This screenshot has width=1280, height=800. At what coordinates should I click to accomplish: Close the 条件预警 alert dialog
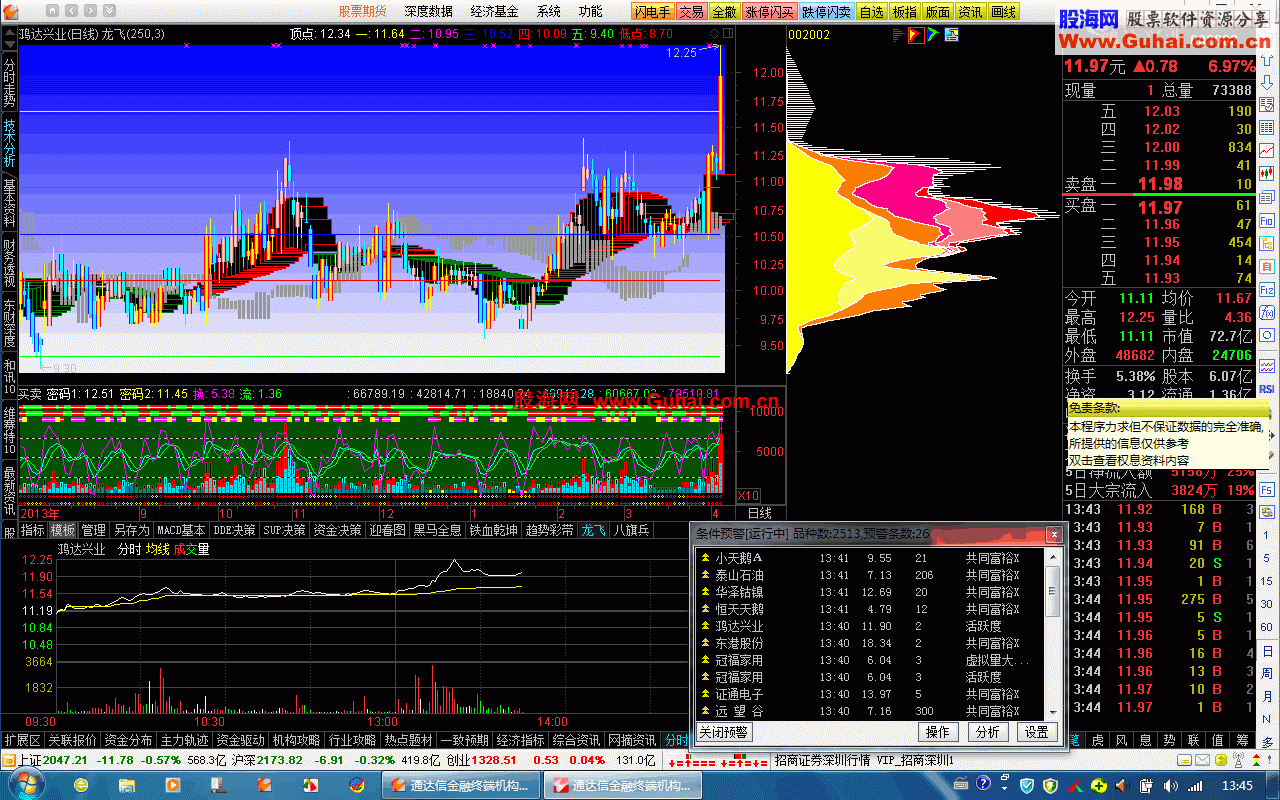coord(1052,534)
